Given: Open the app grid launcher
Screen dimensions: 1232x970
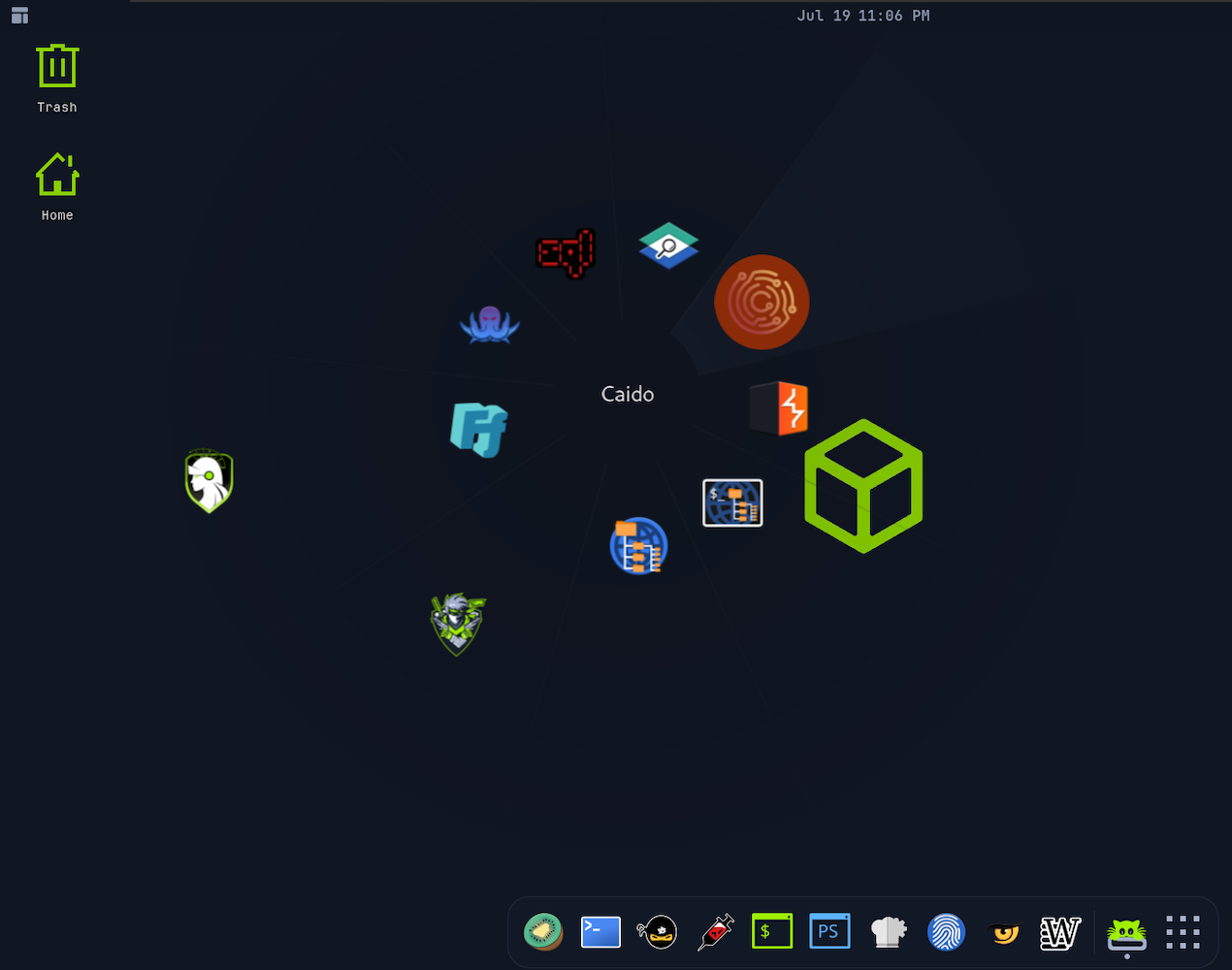Looking at the screenshot, I should [x=1183, y=931].
